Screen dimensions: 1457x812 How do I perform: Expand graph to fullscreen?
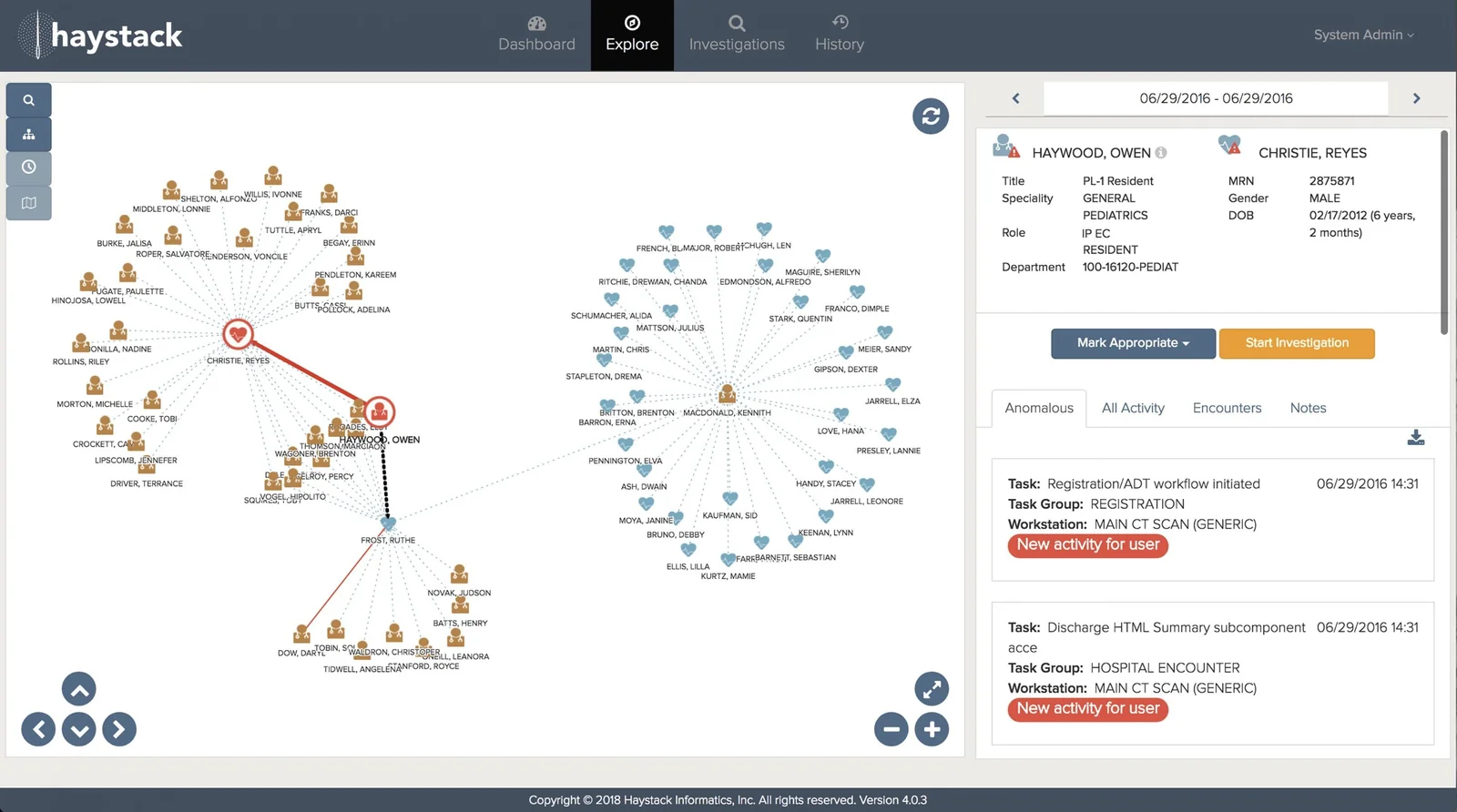click(x=931, y=690)
